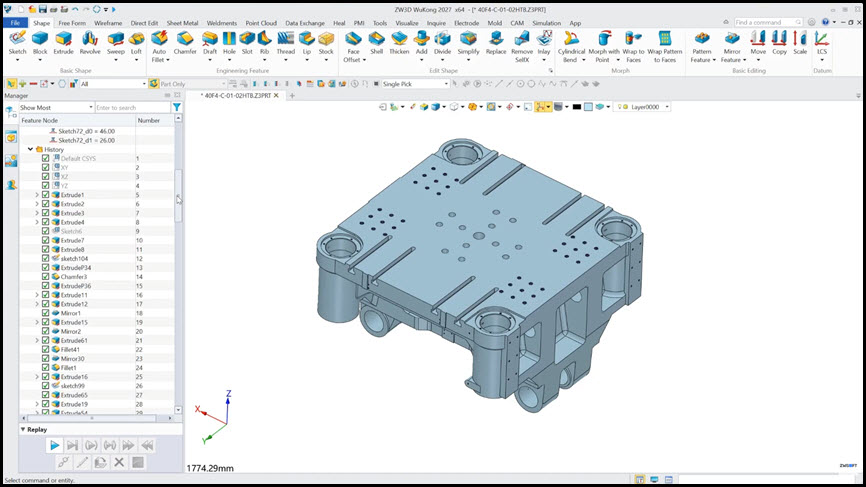Play the feature replay
The height and width of the screenshot is (487, 866).
54,446
